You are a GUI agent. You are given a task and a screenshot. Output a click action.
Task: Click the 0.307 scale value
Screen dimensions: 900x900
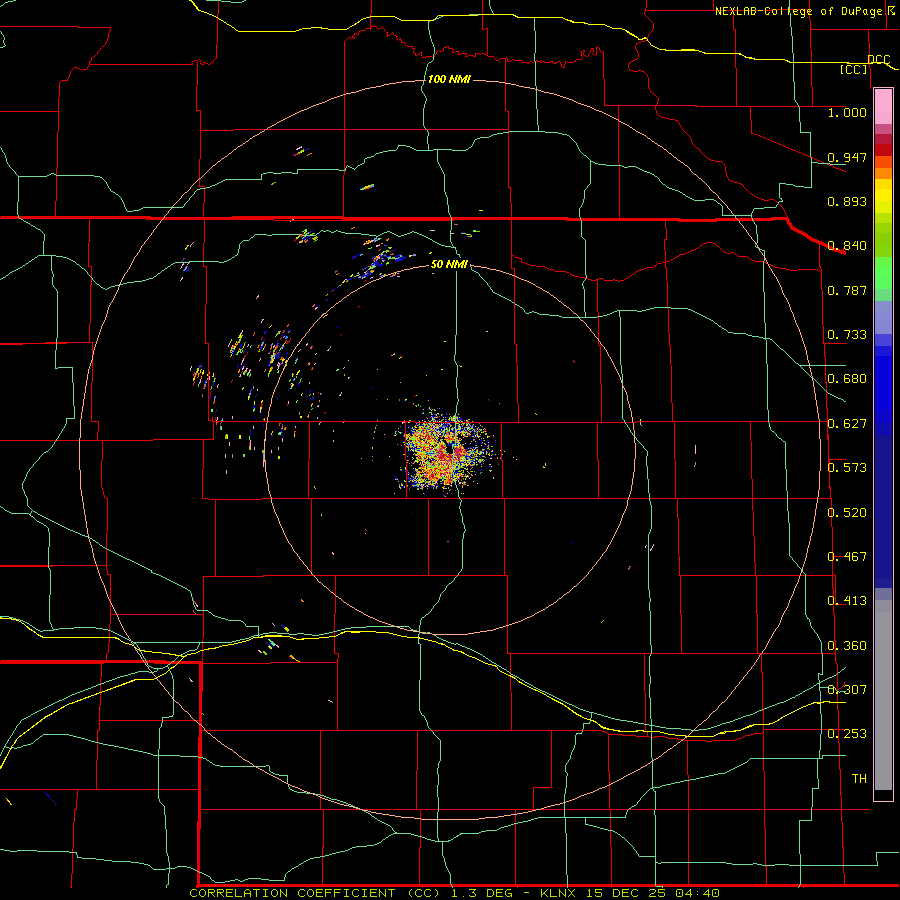pyautogui.click(x=847, y=690)
